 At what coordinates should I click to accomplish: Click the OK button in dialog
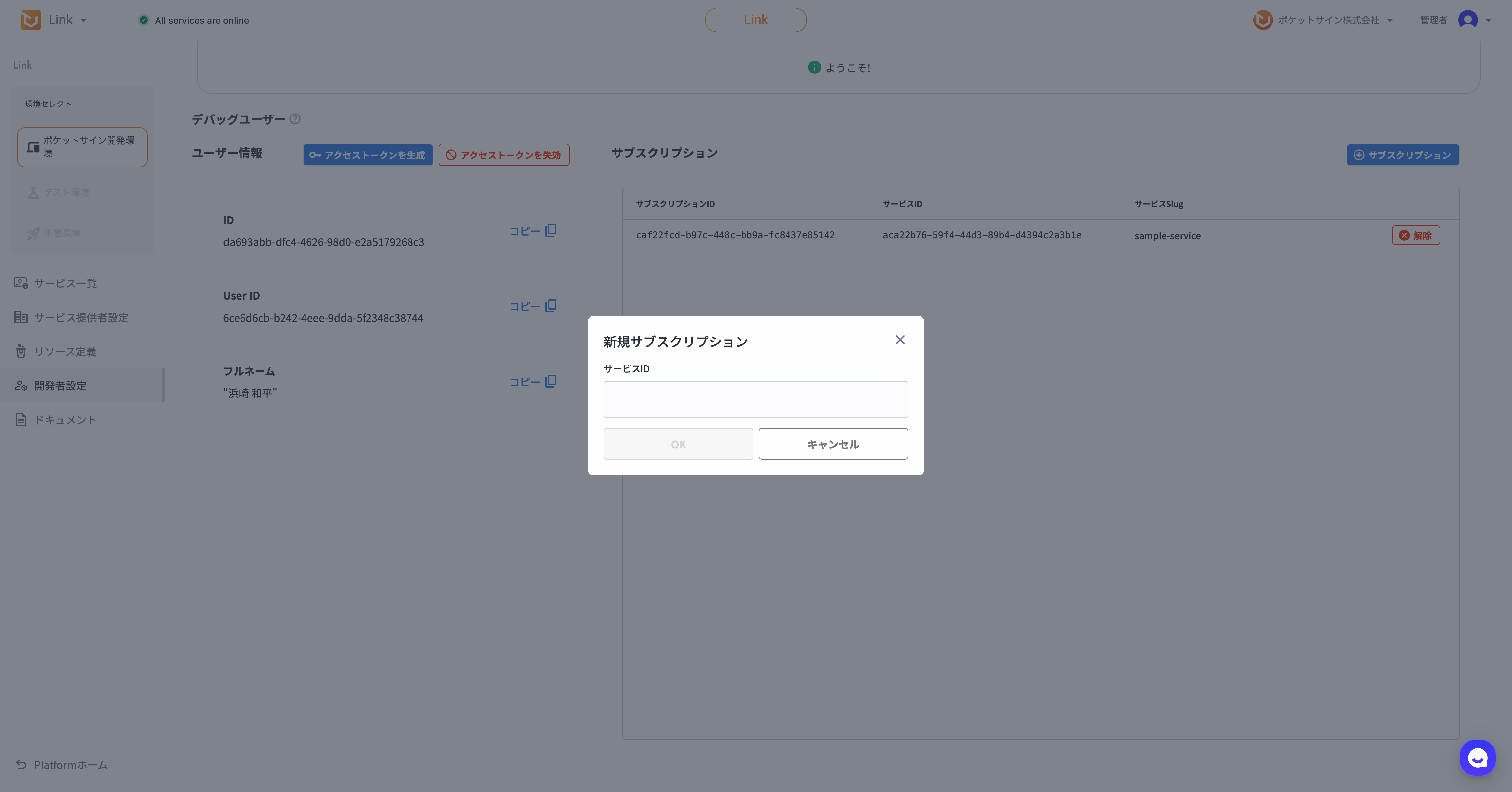point(678,444)
